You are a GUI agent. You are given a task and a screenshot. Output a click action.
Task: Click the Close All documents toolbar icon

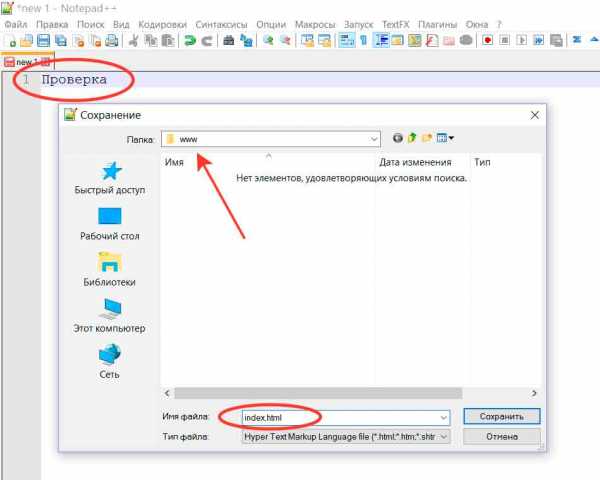95,41
